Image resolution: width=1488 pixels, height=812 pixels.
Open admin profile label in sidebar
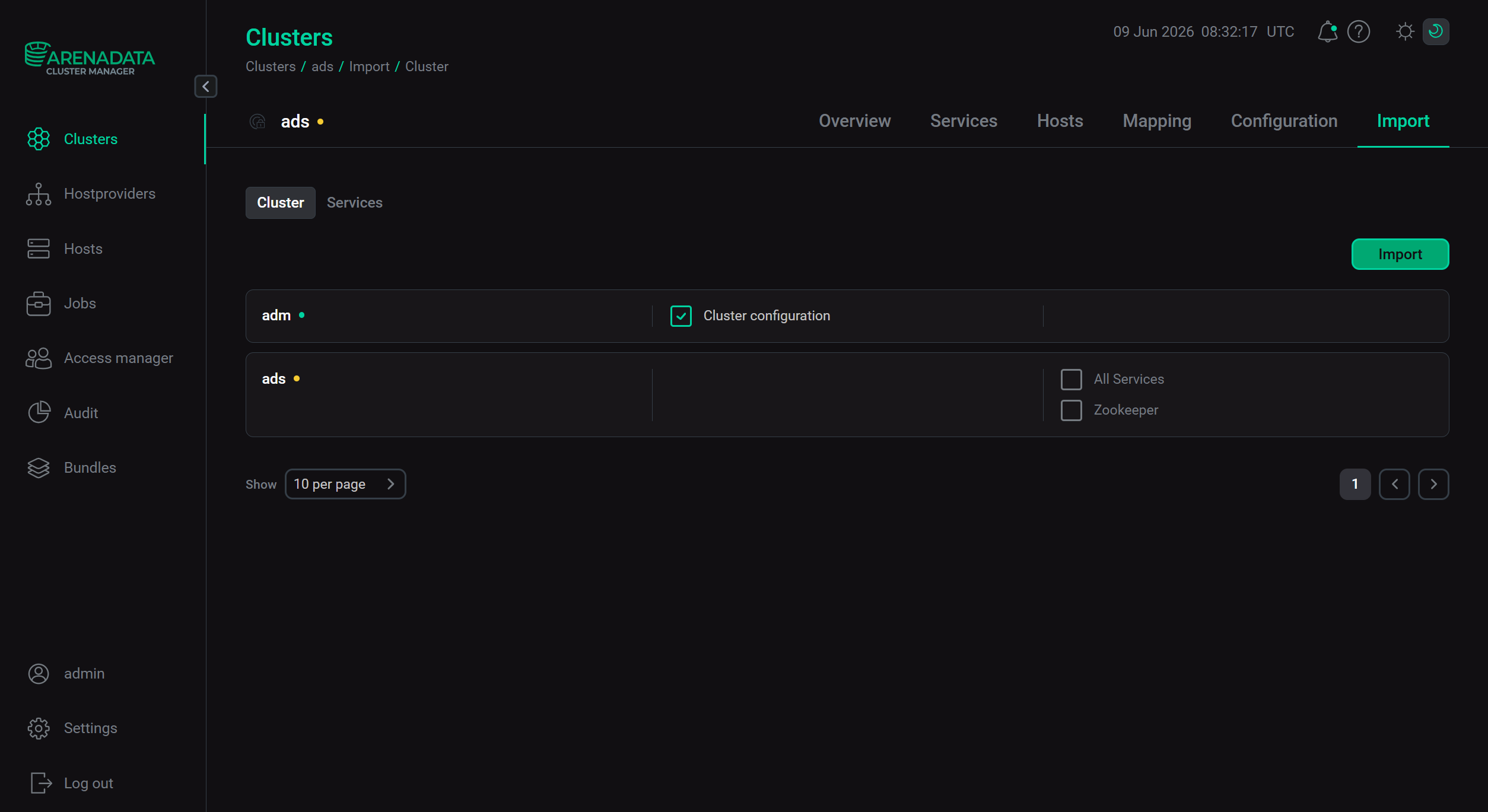point(84,674)
